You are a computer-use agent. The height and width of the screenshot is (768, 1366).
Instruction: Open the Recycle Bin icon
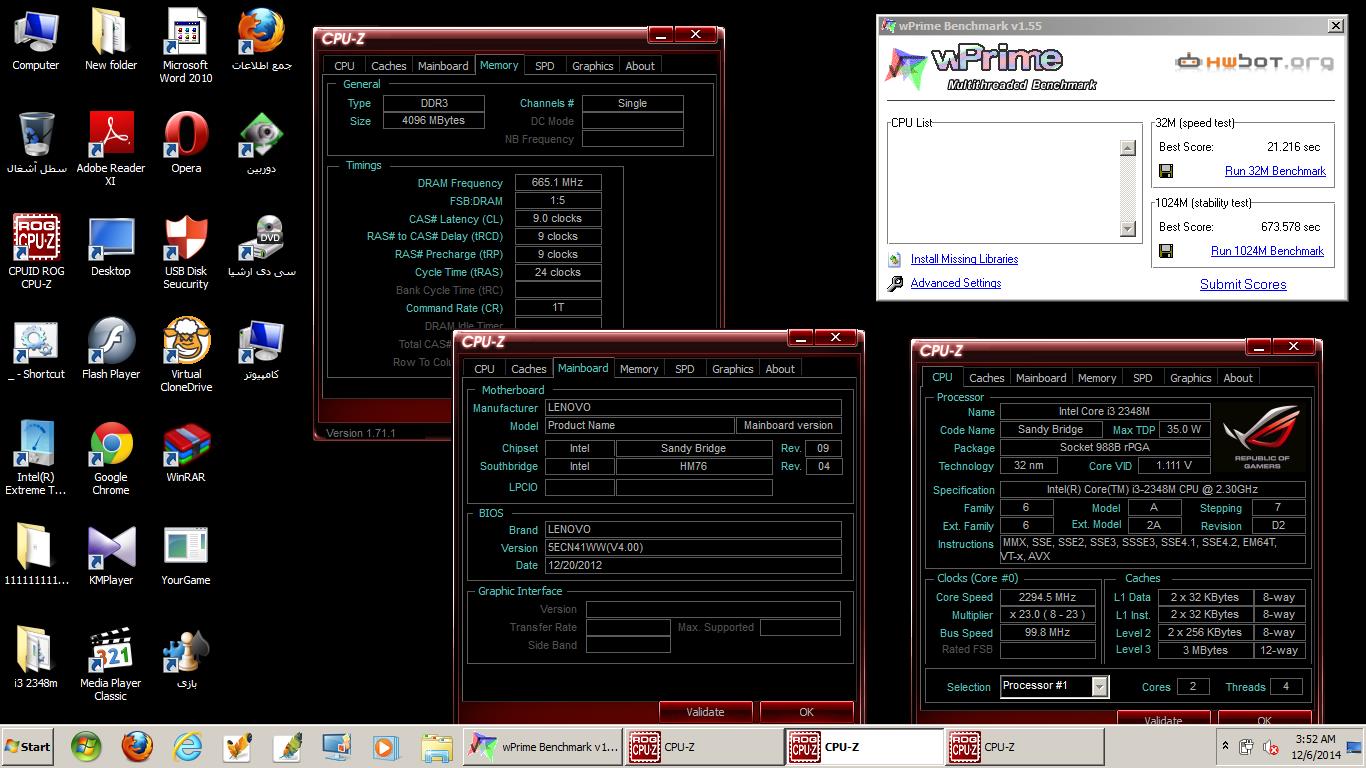point(36,143)
